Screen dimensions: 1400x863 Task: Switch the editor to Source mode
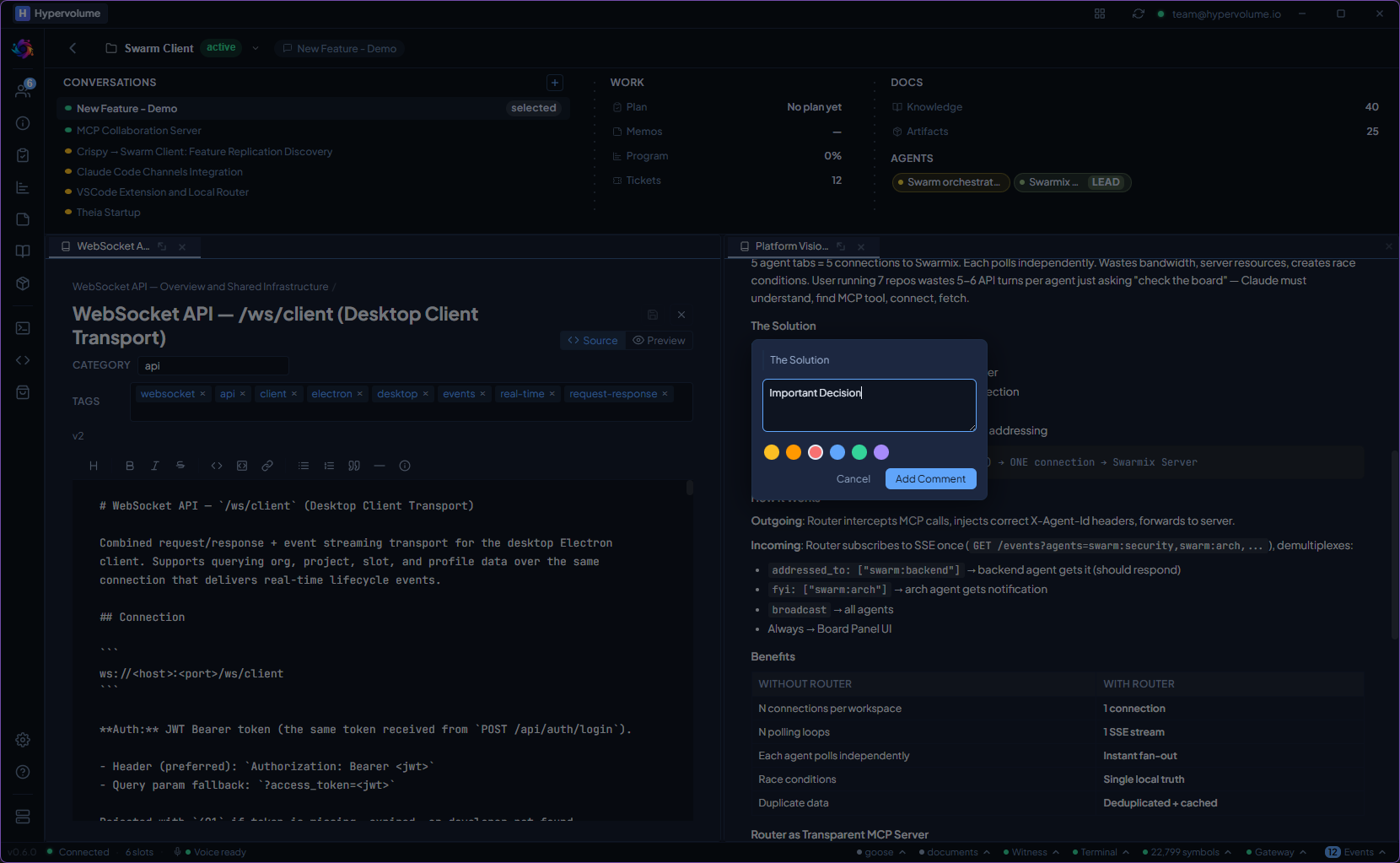593,341
